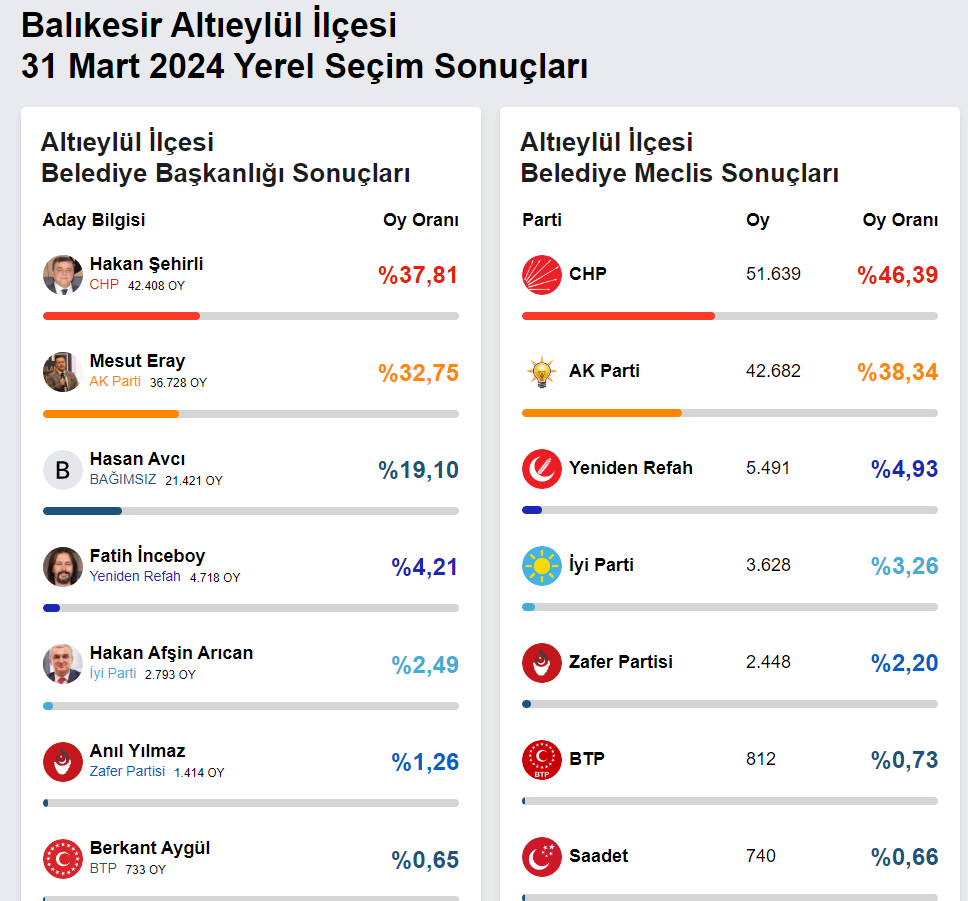This screenshot has width=968, height=901.
Task: Click the candidate name Hasan Avcı
Action: click(137, 459)
